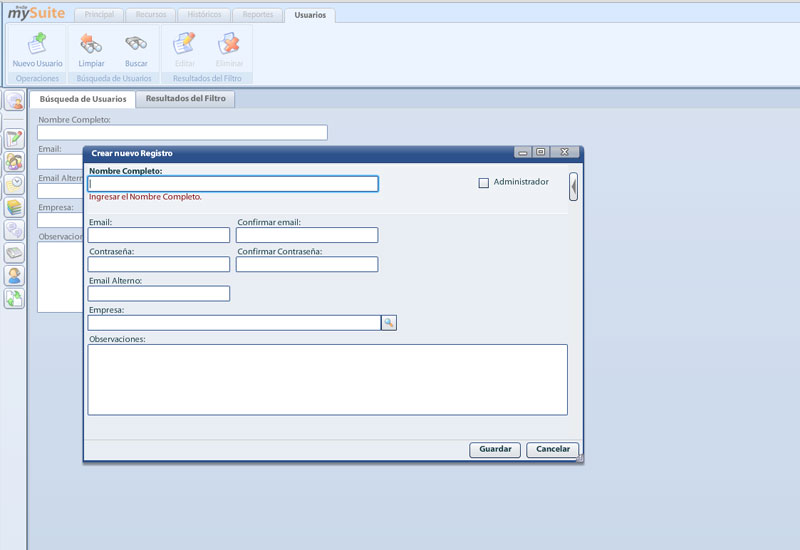800x550 pixels.
Task: Click the green arrows document sidebar icon
Action: (x=14, y=298)
